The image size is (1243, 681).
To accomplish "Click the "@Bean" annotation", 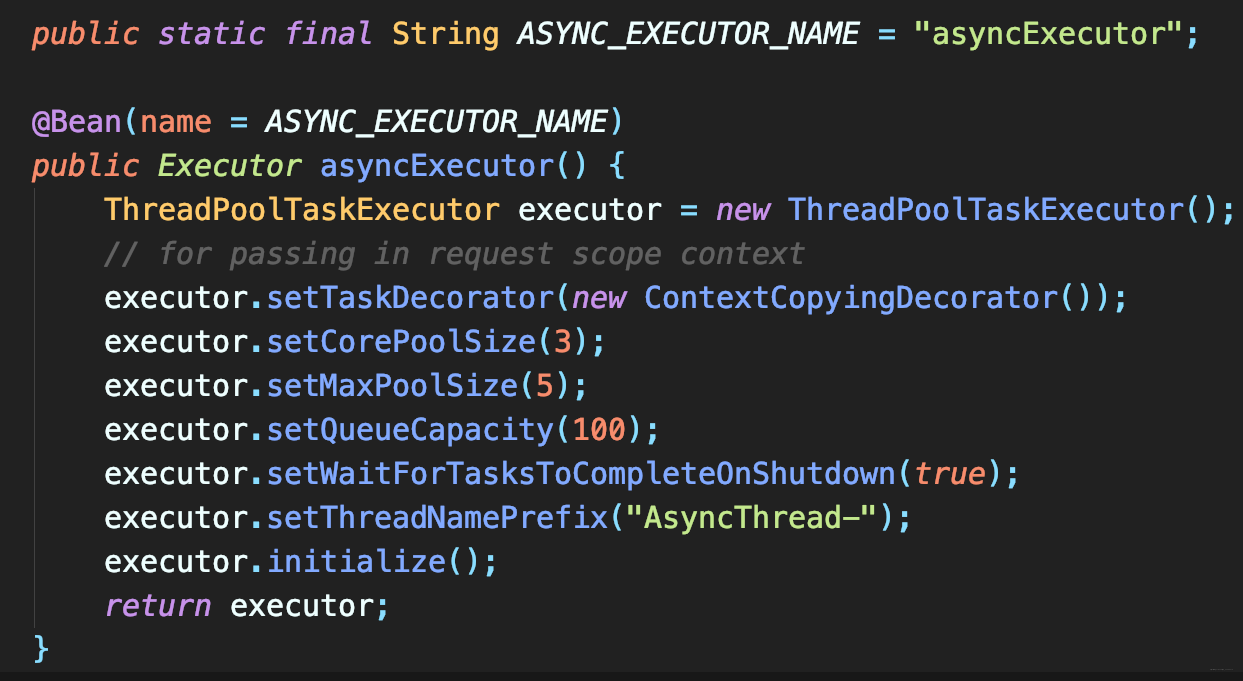I will click(x=76, y=122).
